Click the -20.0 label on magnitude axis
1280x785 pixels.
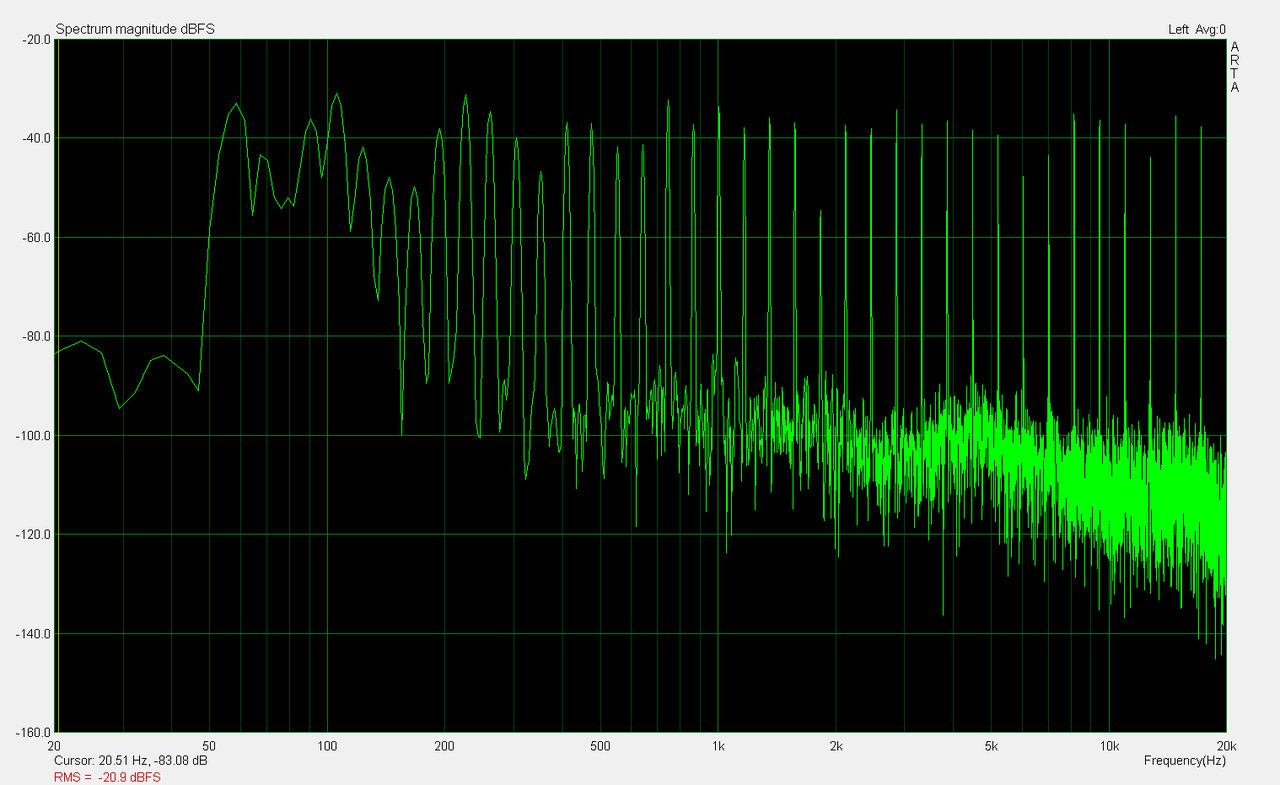tap(35, 40)
